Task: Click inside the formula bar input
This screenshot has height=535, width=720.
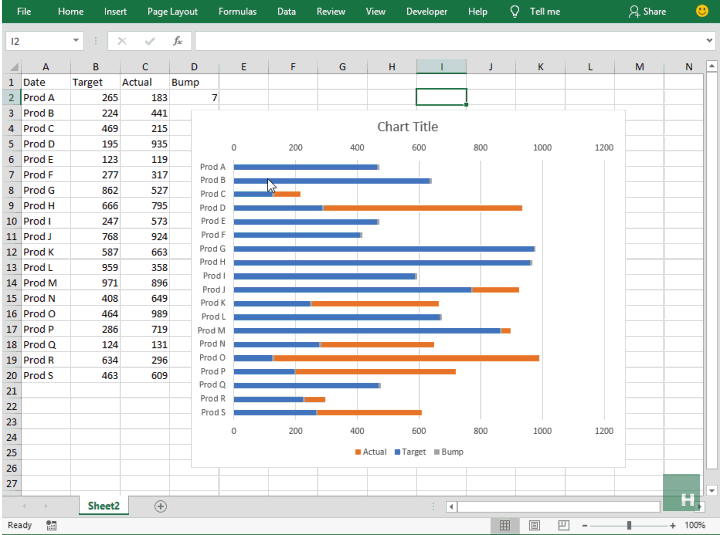Action: coord(449,41)
